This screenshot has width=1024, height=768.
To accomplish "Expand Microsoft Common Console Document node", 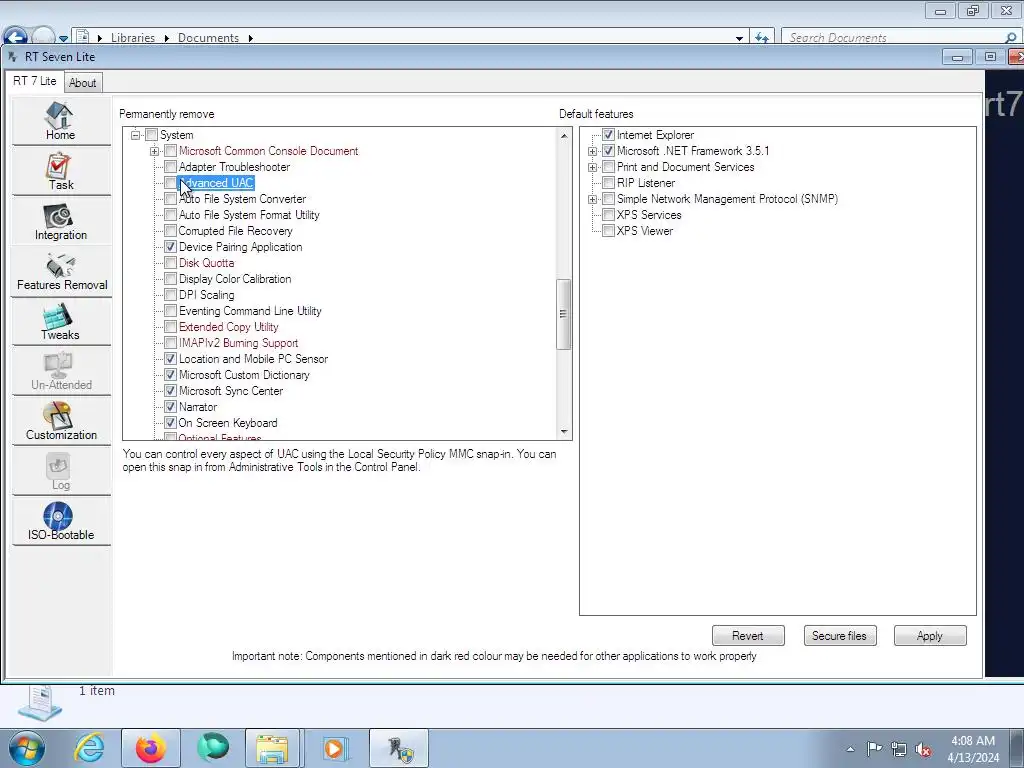I will click(x=154, y=152).
